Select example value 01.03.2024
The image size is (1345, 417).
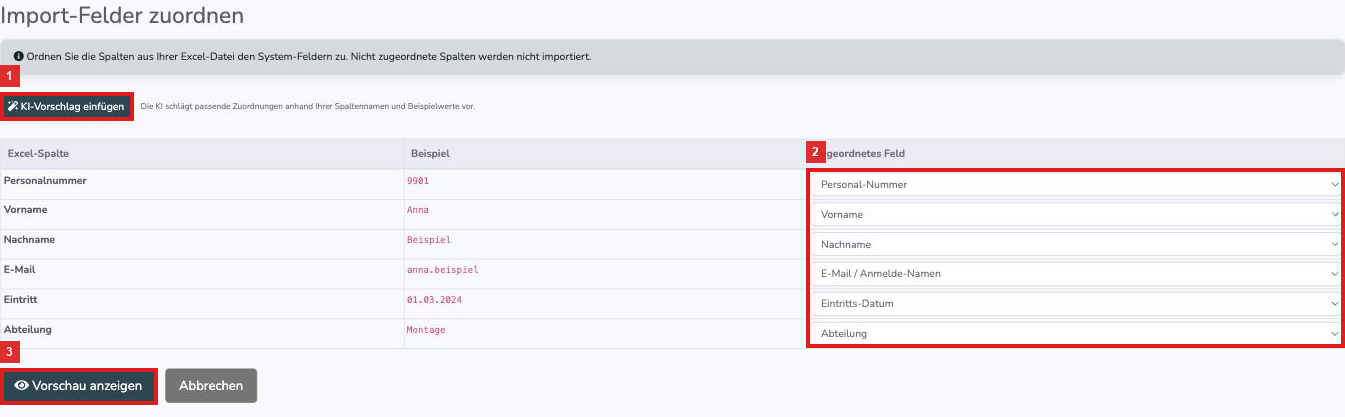pyautogui.click(x=435, y=300)
